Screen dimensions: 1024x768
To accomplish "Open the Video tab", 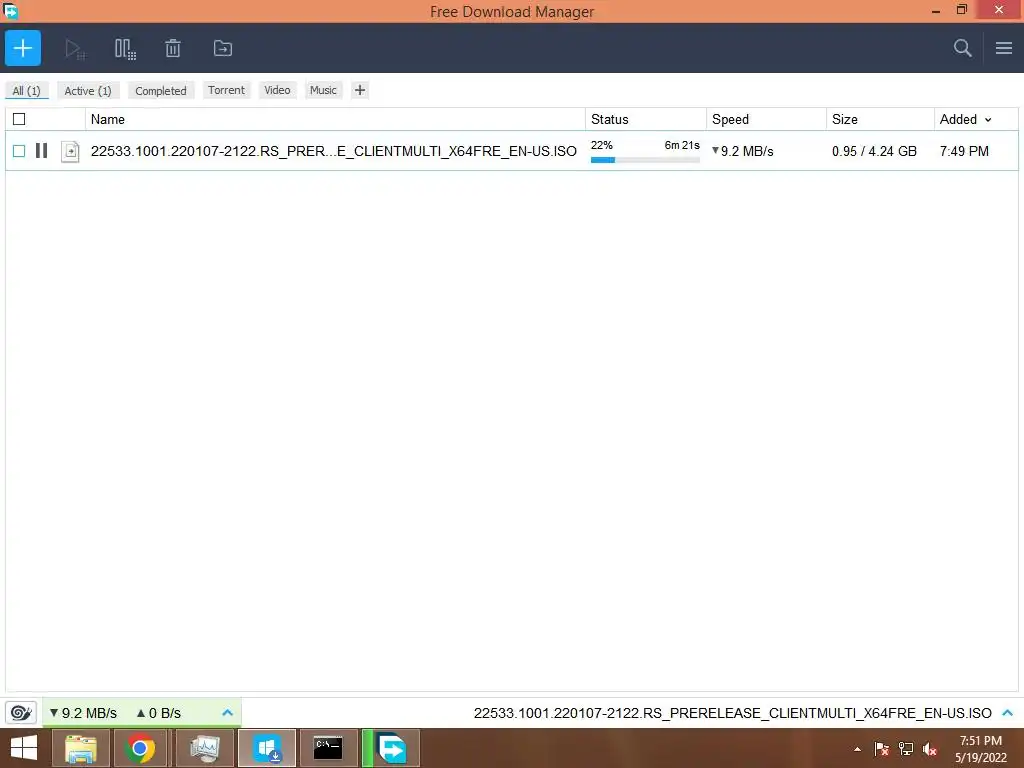I will (278, 90).
